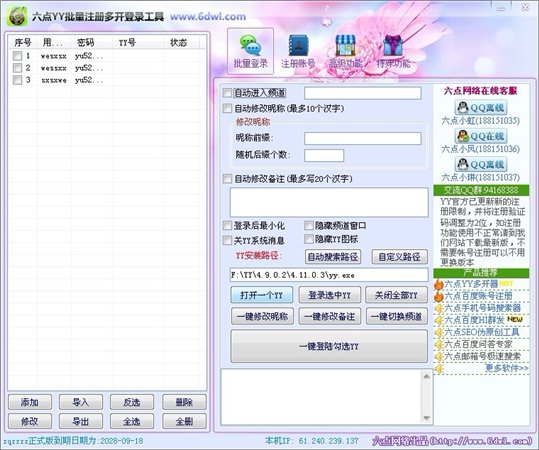This screenshot has width=539, height=450.
Task: Click 修改 button
Action: point(30,421)
